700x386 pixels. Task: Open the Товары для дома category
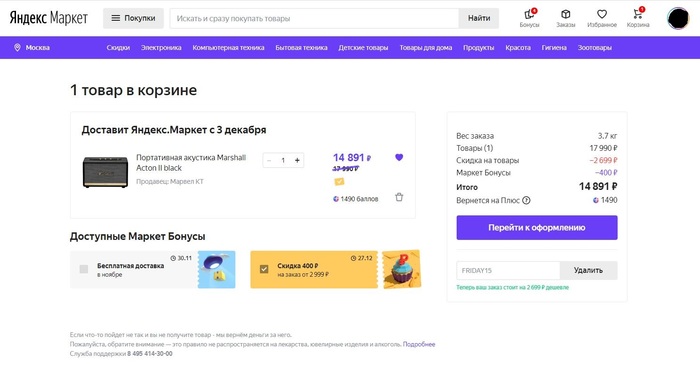click(426, 47)
